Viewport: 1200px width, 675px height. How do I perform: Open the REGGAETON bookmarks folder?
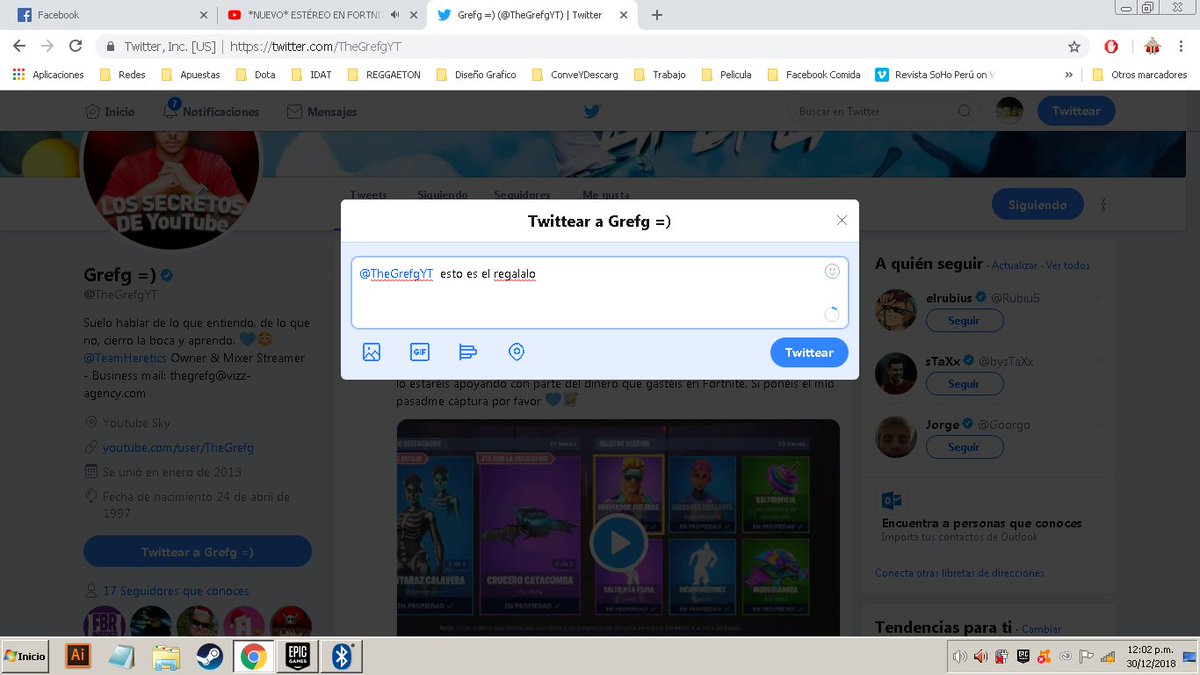click(384, 74)
